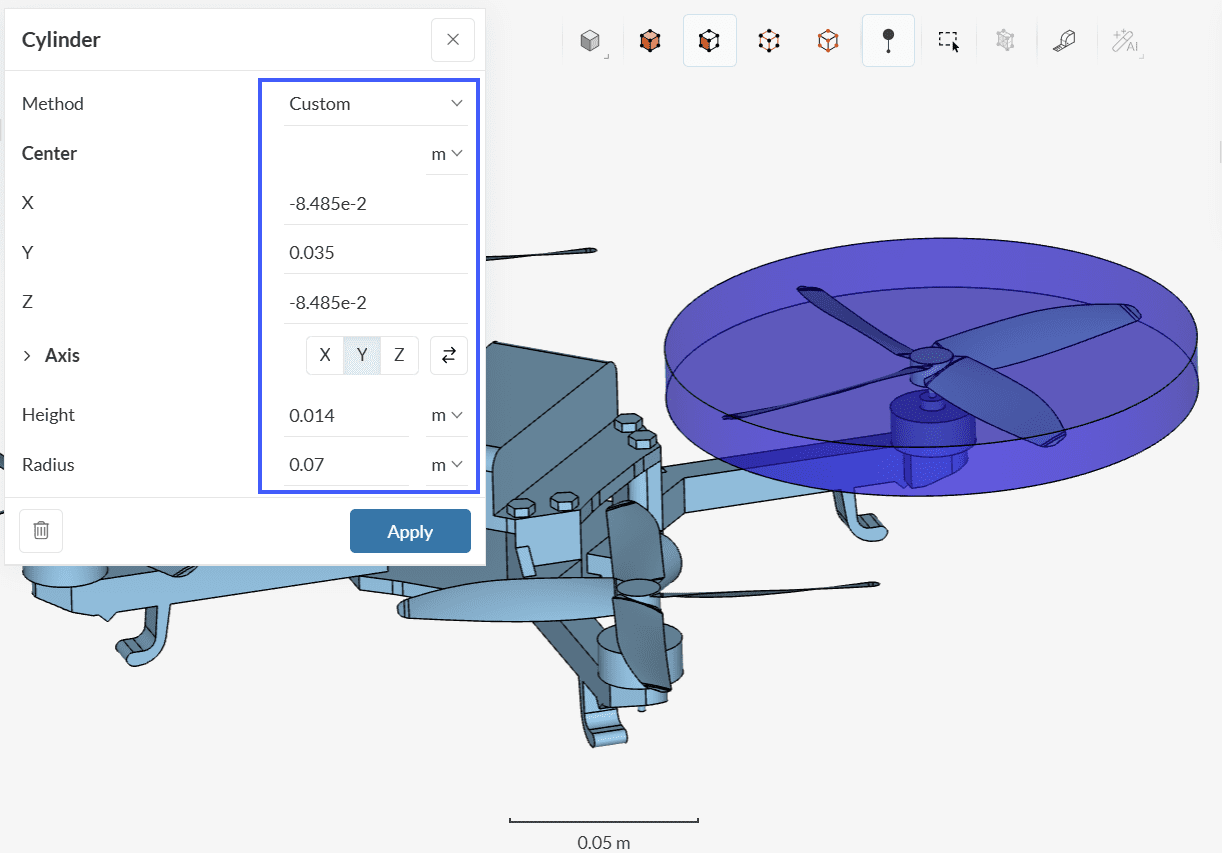Activate volume selection mode icon
This screenshot has height=853, width=1222.
pos(650,41)
